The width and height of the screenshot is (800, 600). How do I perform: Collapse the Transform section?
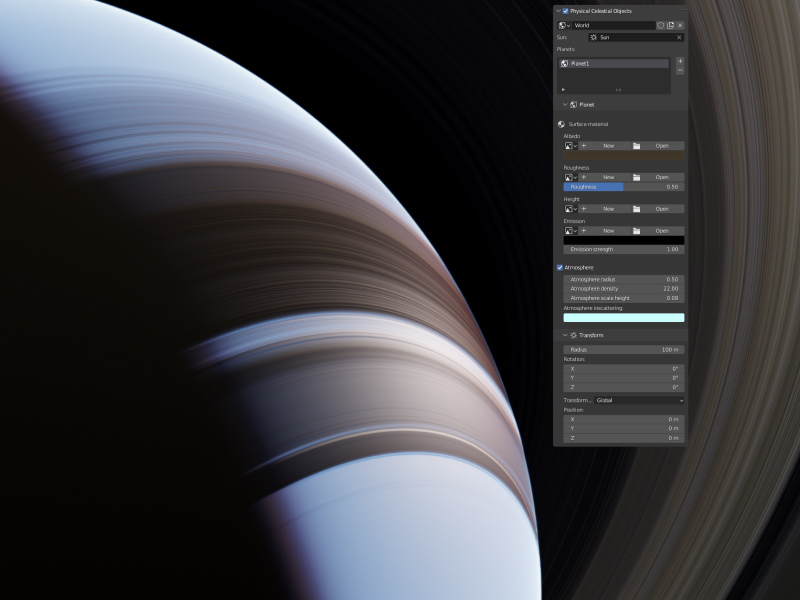(x=565, y=335)
